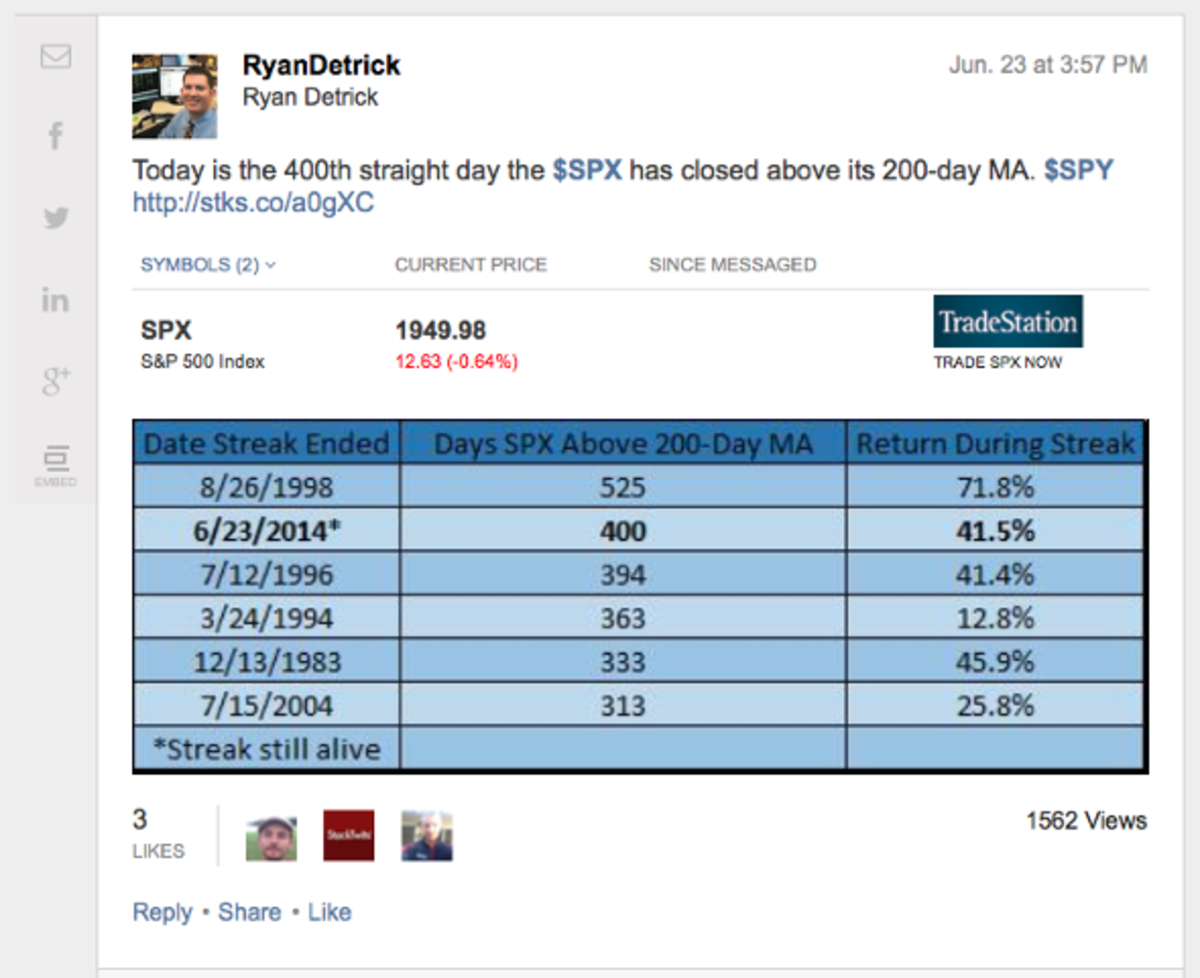Click Reply under the post
The width and height of the screenshot is (1200, 978).
162,912
